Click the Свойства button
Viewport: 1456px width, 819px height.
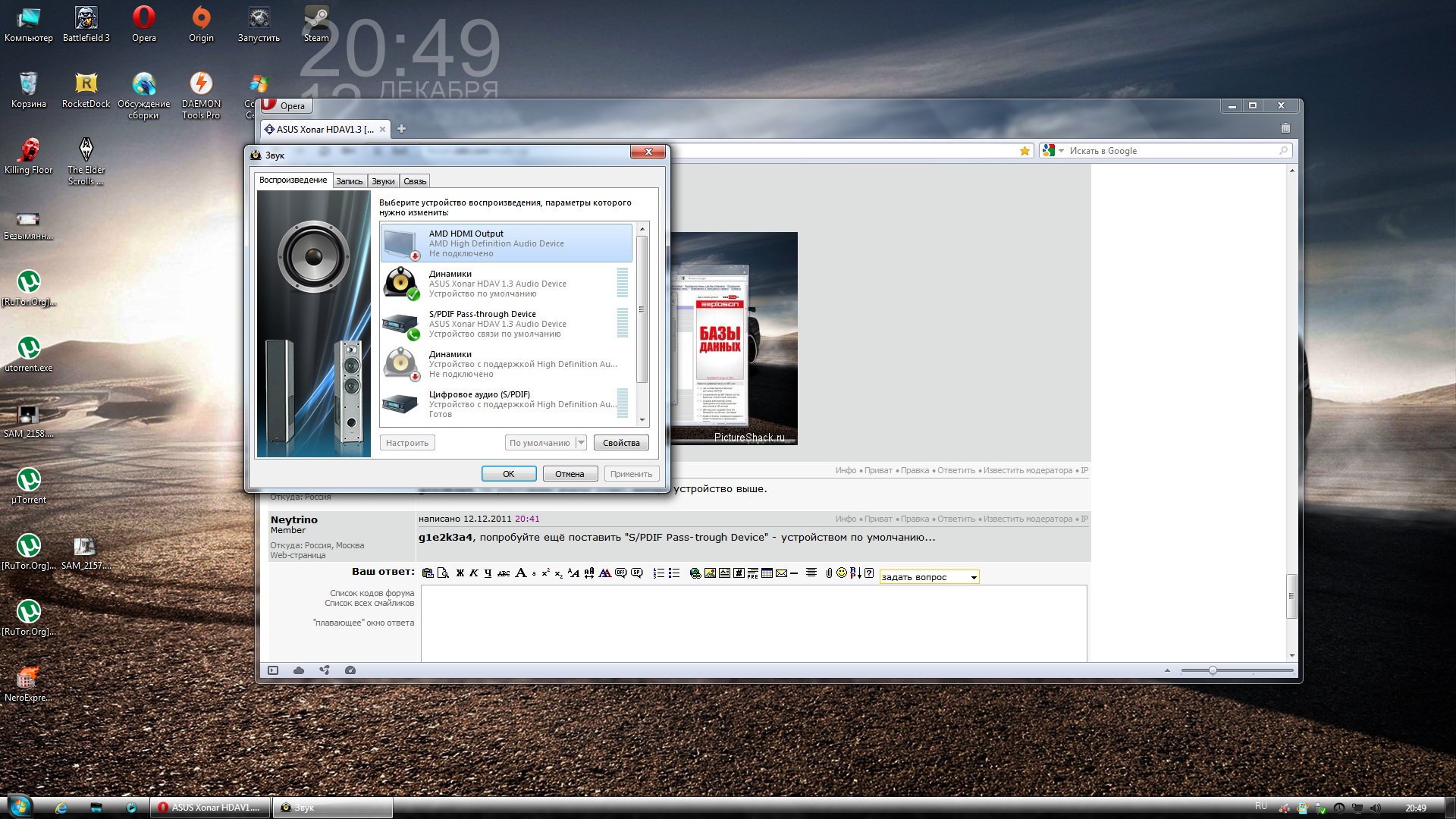621,443
